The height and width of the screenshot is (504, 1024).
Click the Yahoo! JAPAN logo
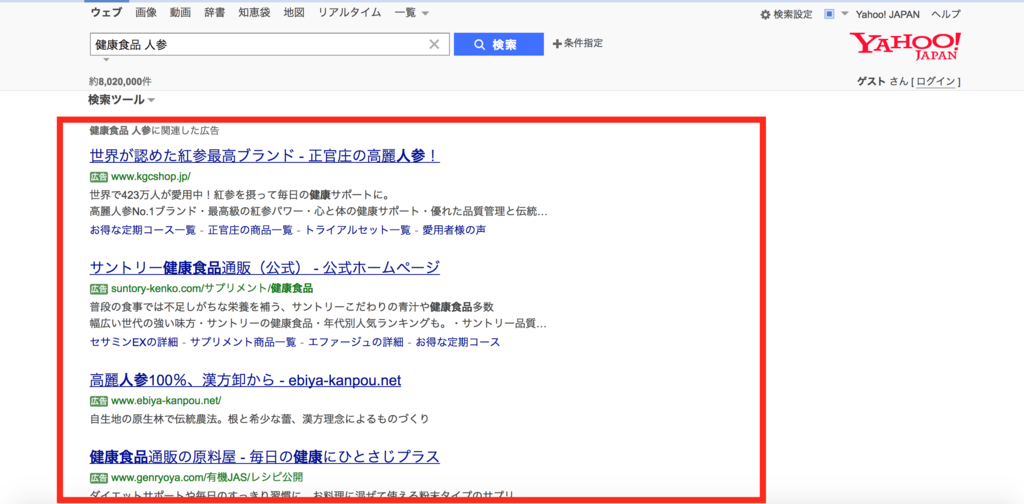coord(905,46)
